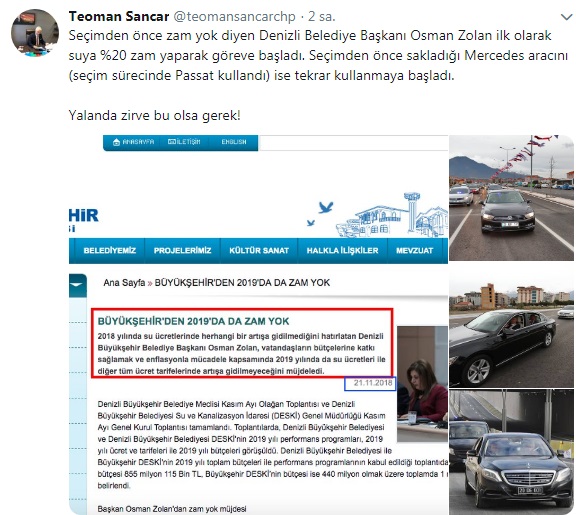Click the blue-boxed date 21.11.2018
Viewport: 576px width, 515px height.
pos(370,383)
